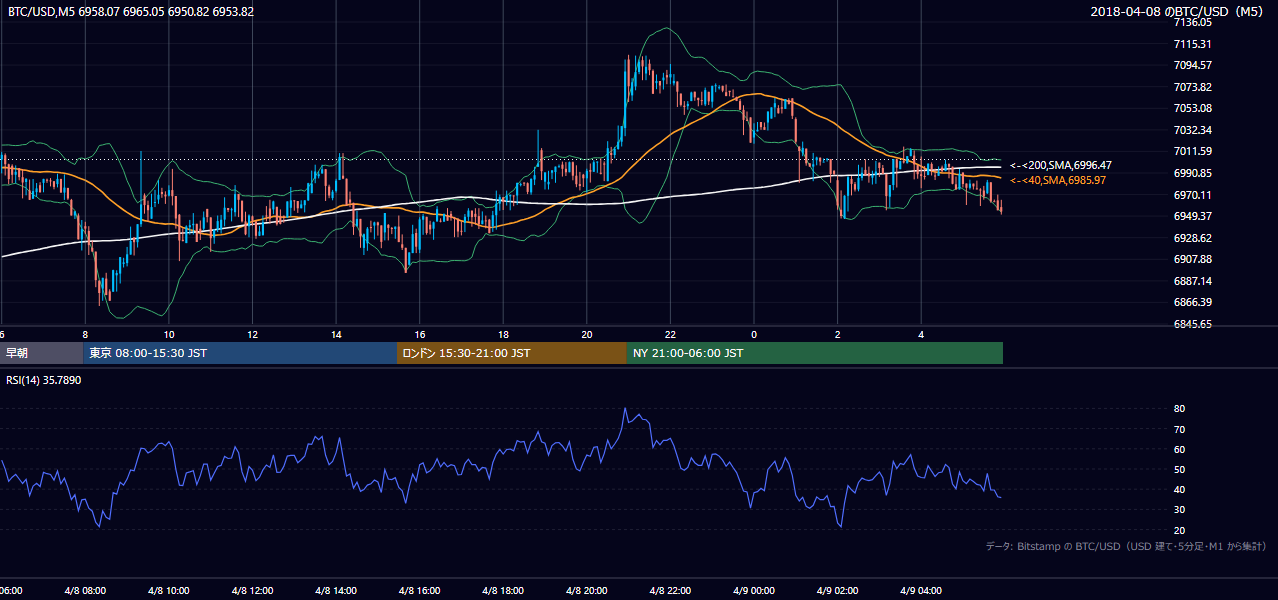
Task: Click the 200 SMA label 6996.47
Action: point(1061,165)
